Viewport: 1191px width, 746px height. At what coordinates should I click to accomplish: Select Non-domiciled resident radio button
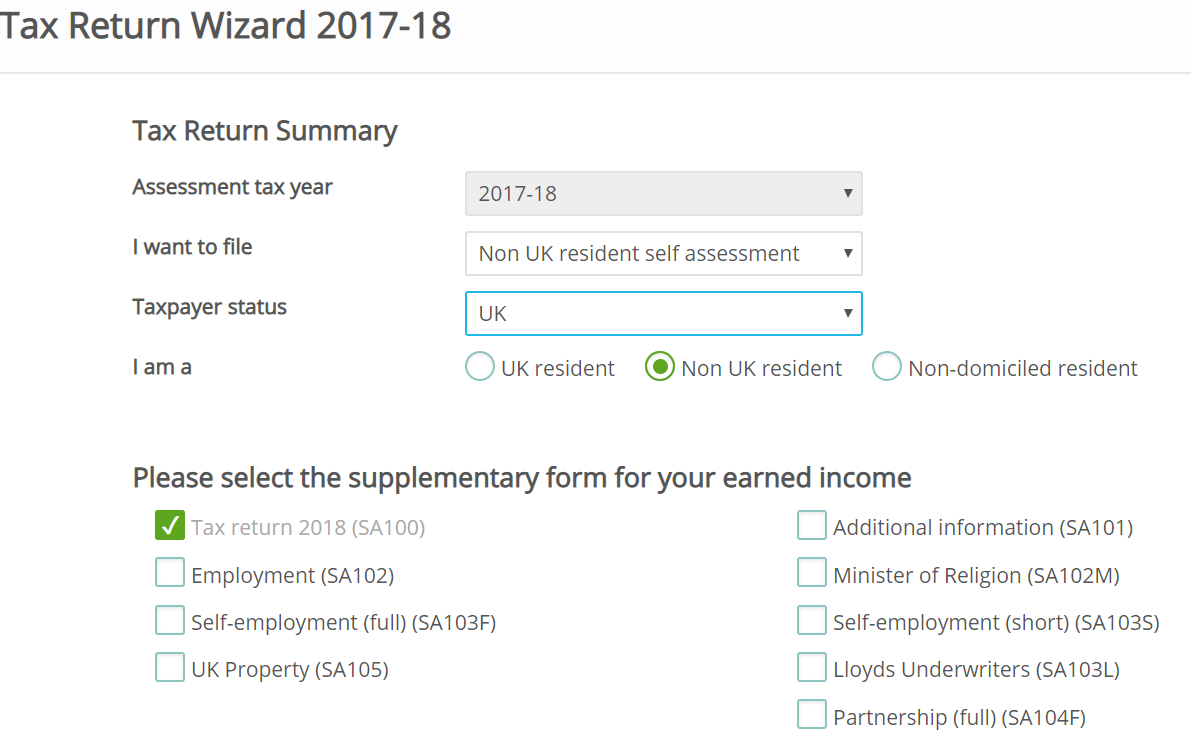pos(887,368)
